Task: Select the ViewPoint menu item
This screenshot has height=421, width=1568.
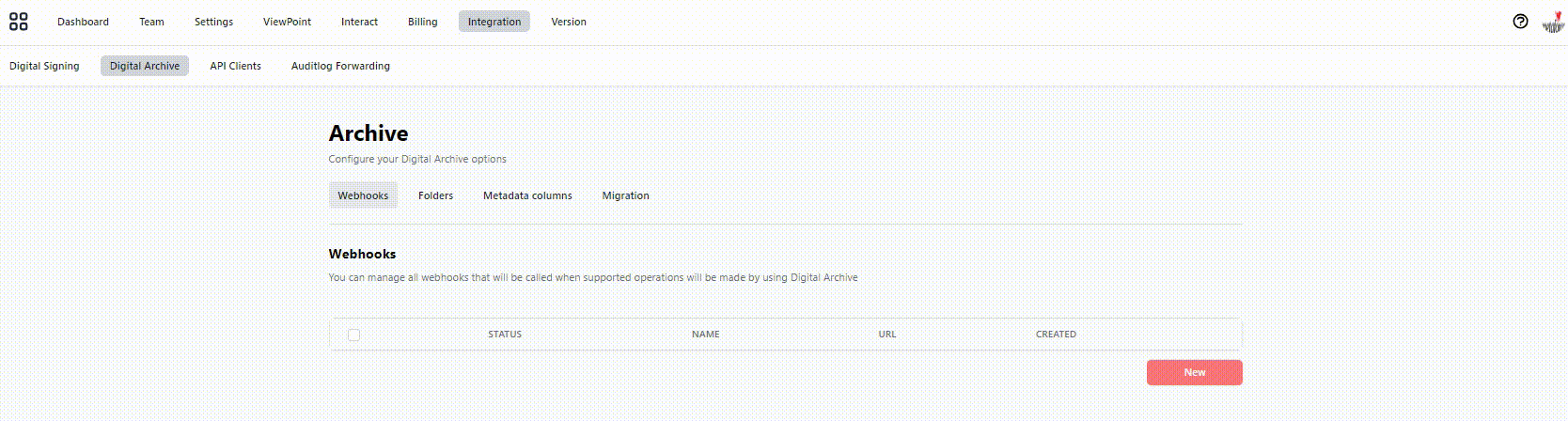Action: 287,22
